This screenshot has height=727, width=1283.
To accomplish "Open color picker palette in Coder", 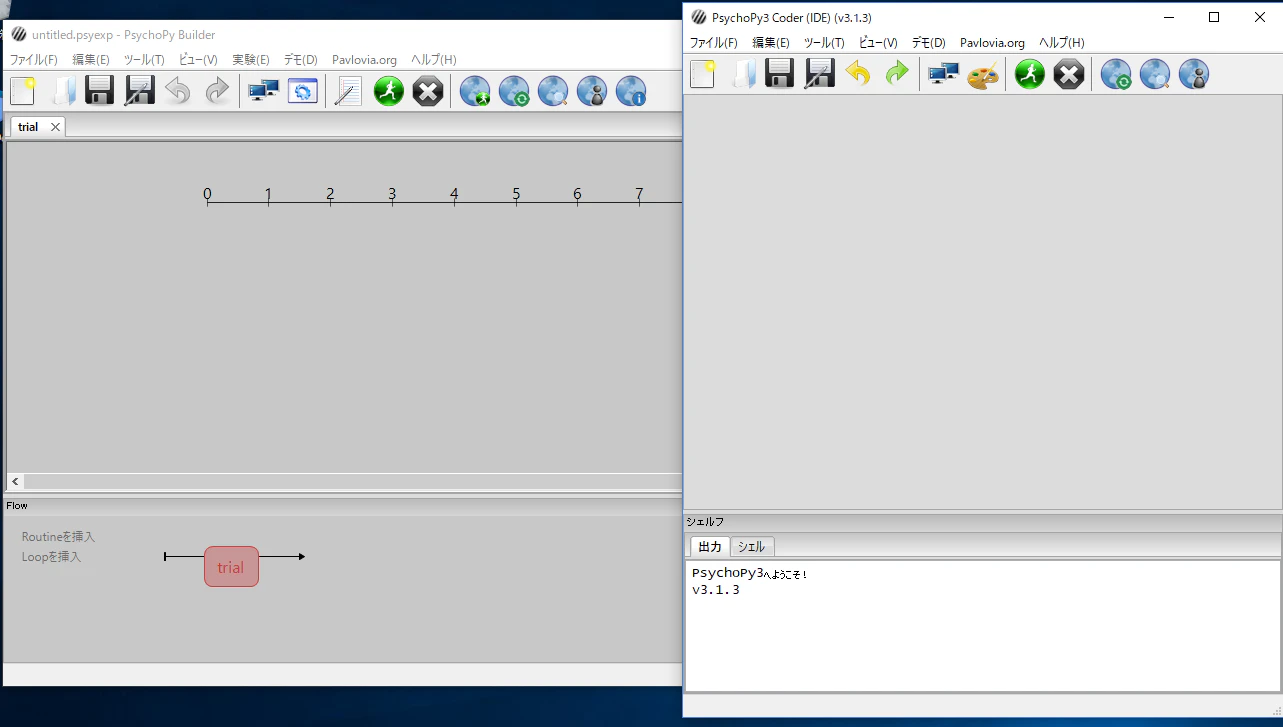I will pyautogui.click(x=983, y=74).
